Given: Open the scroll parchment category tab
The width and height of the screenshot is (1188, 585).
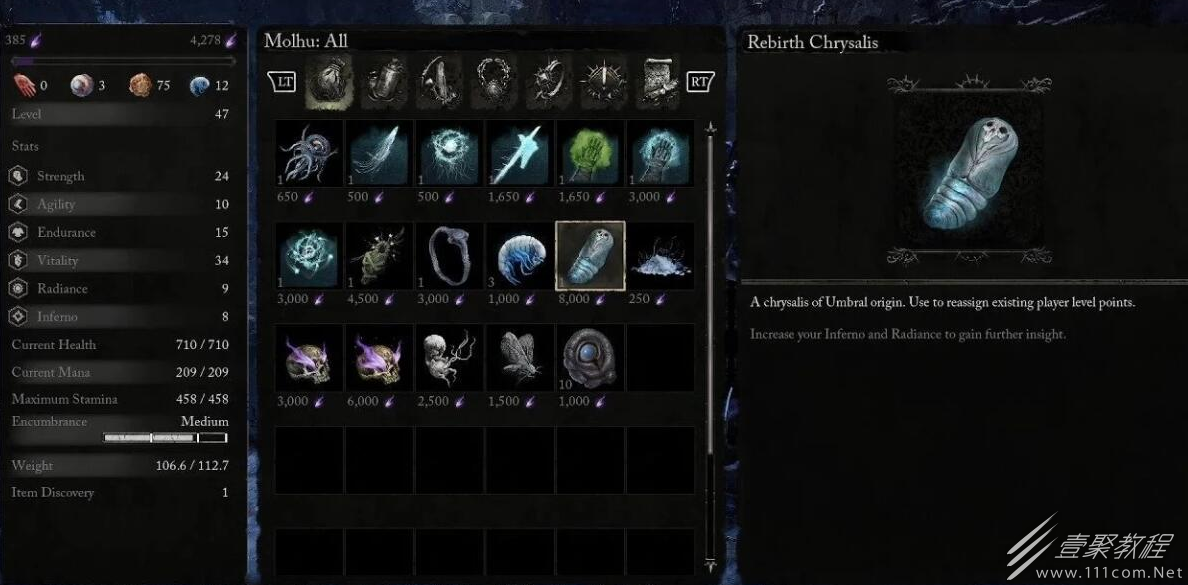Looking at the screenshot, I should pos(659,82).
